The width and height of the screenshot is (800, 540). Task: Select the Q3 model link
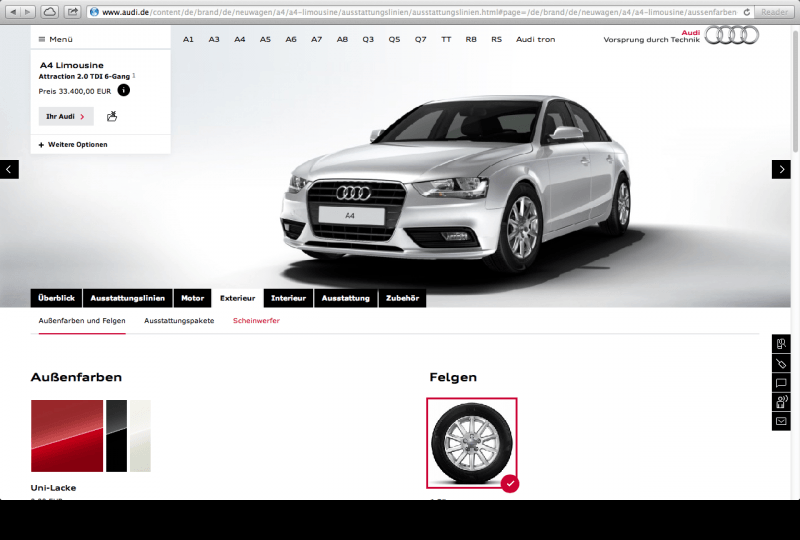(368, 39)
